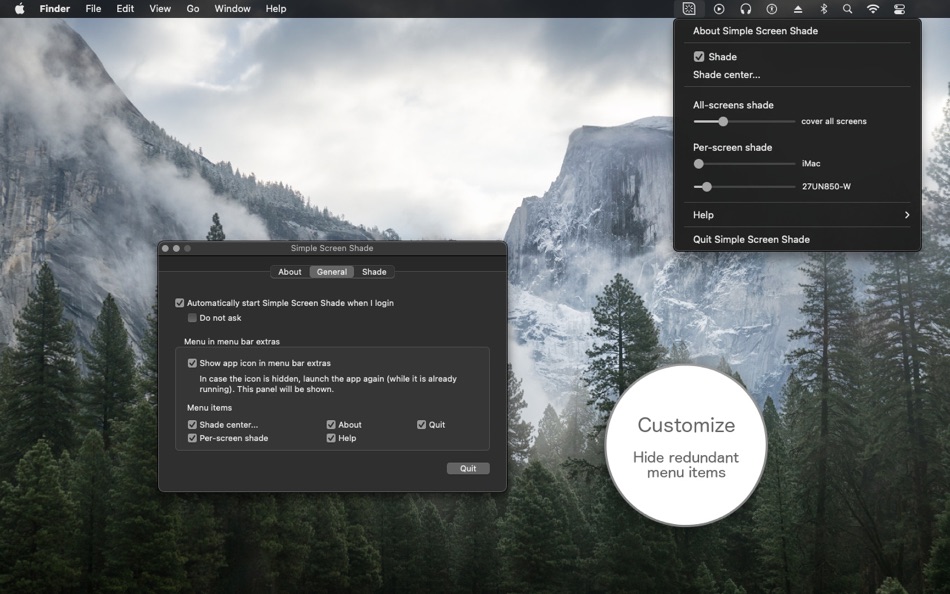The image size is (950, 594).
Task: Open the Help menu in menu bar
Action: [276, 8]
